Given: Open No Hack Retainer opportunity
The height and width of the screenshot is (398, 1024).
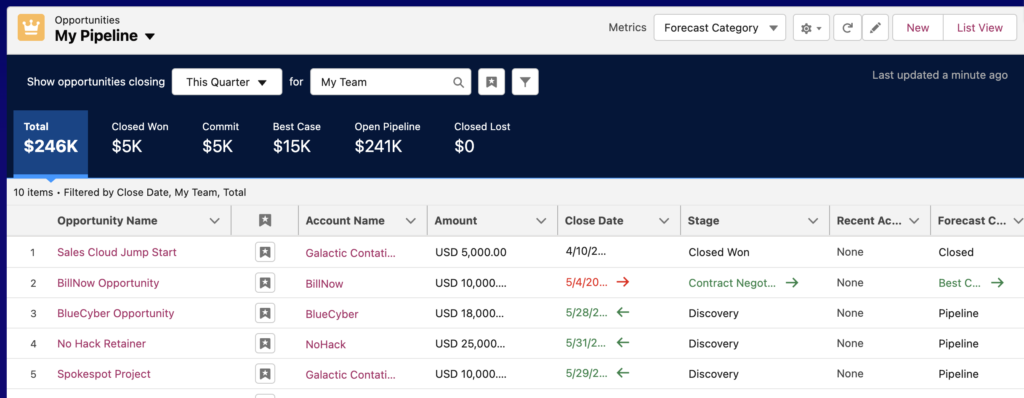Looking at the screenshot, I should 101,344.
